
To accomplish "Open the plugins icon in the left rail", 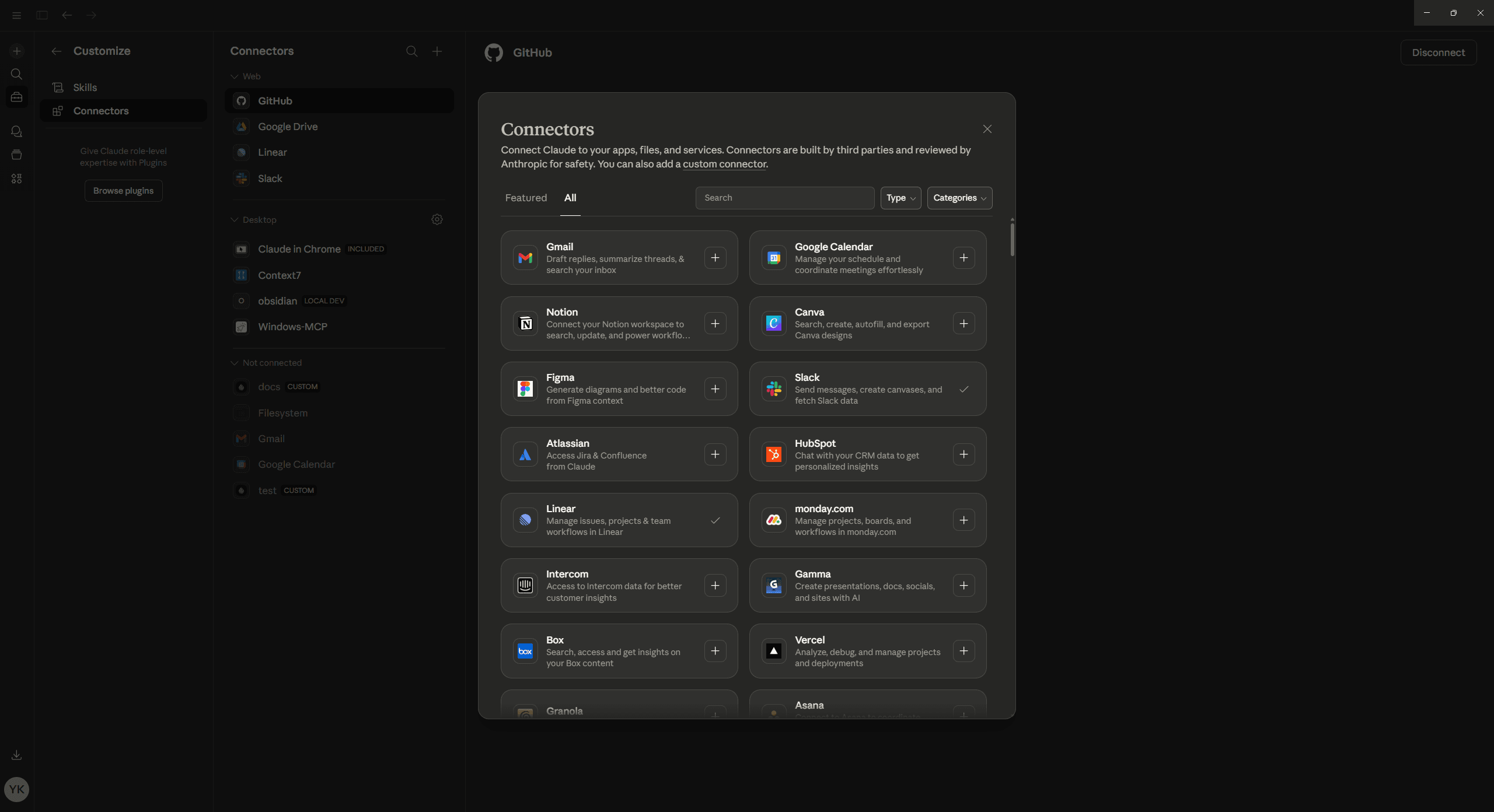I will 16,178.
